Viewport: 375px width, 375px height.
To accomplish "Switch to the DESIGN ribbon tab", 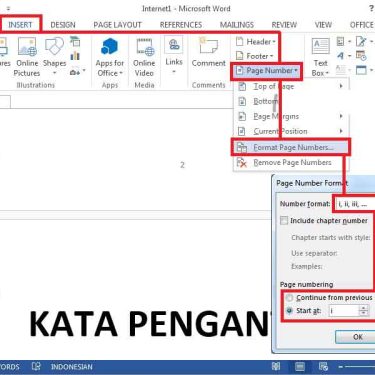I will tap(63, 25).
